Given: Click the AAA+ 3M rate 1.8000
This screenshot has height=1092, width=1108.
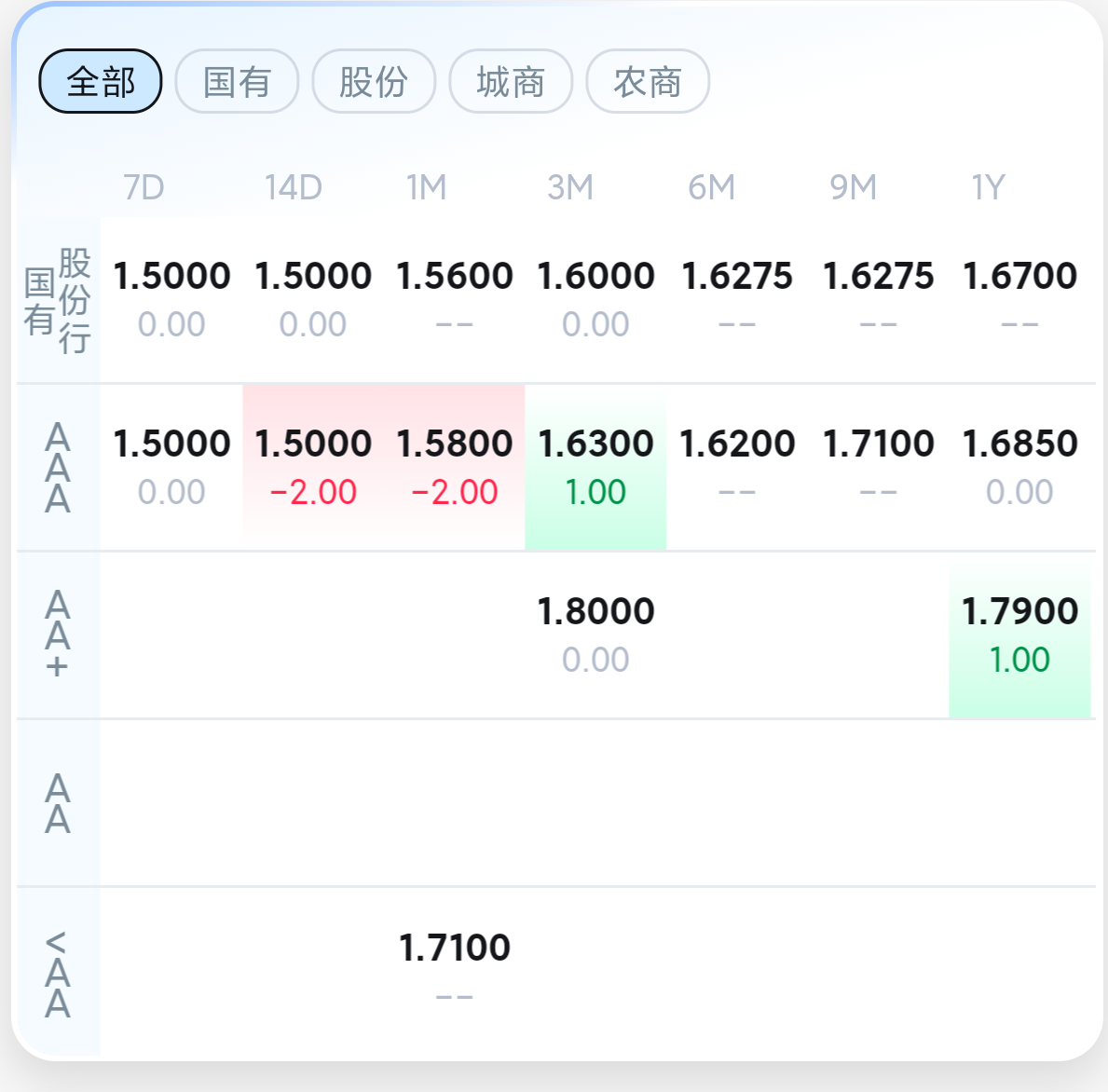Looking at the screenshot, I should 595,611.
